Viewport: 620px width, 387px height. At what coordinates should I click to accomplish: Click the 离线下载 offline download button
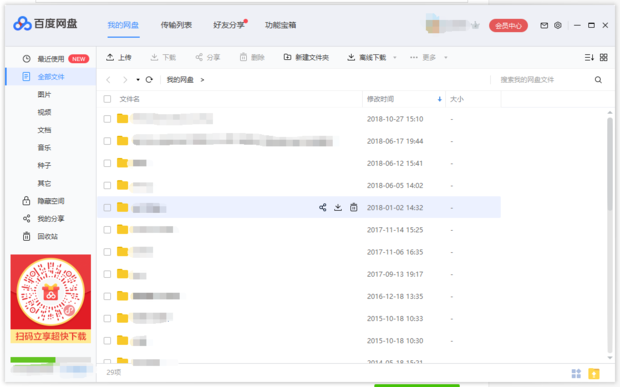[367, 58]
